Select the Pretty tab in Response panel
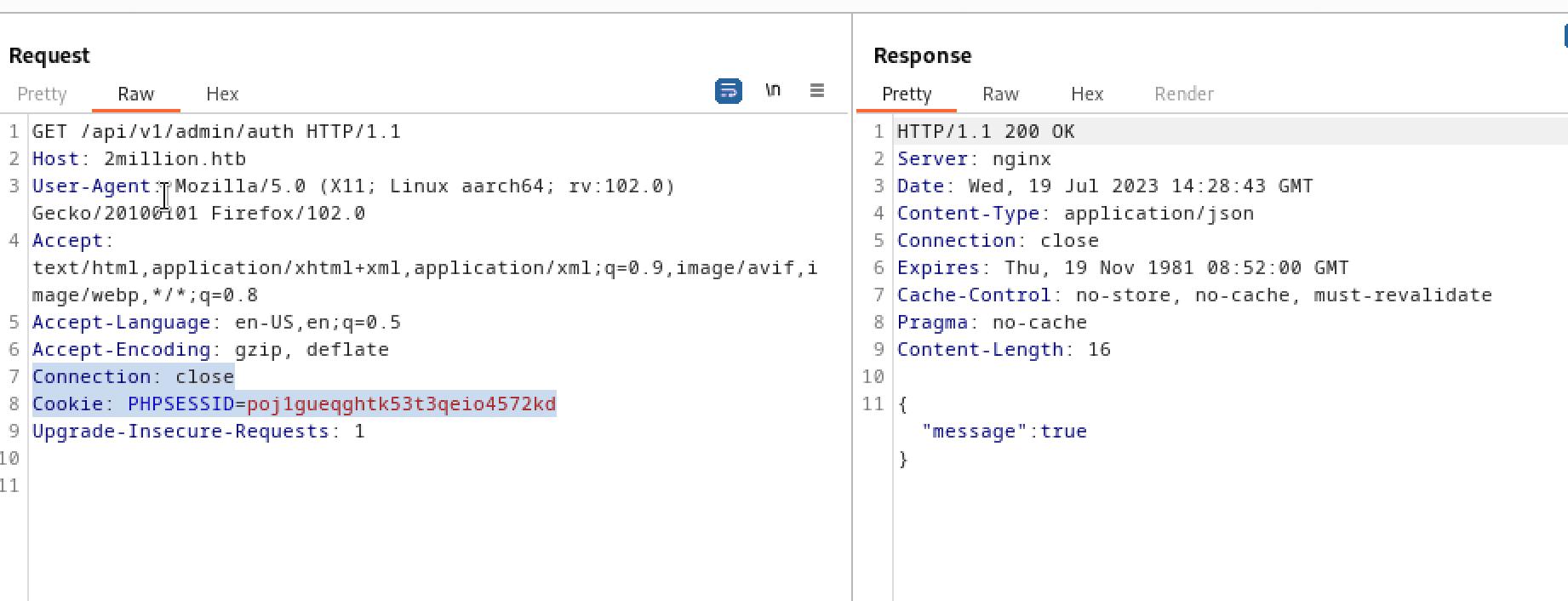 (907, 94)
